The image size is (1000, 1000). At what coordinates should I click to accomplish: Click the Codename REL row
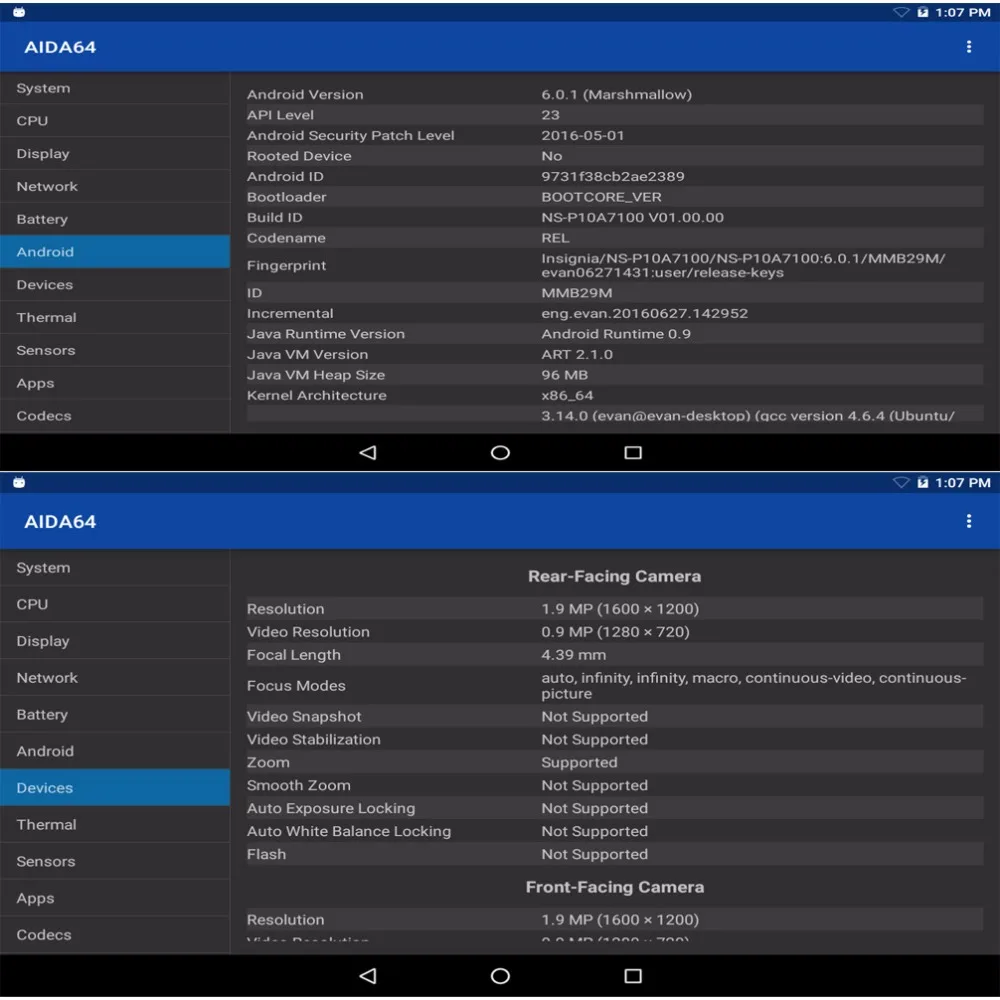(x=615, y=238)
